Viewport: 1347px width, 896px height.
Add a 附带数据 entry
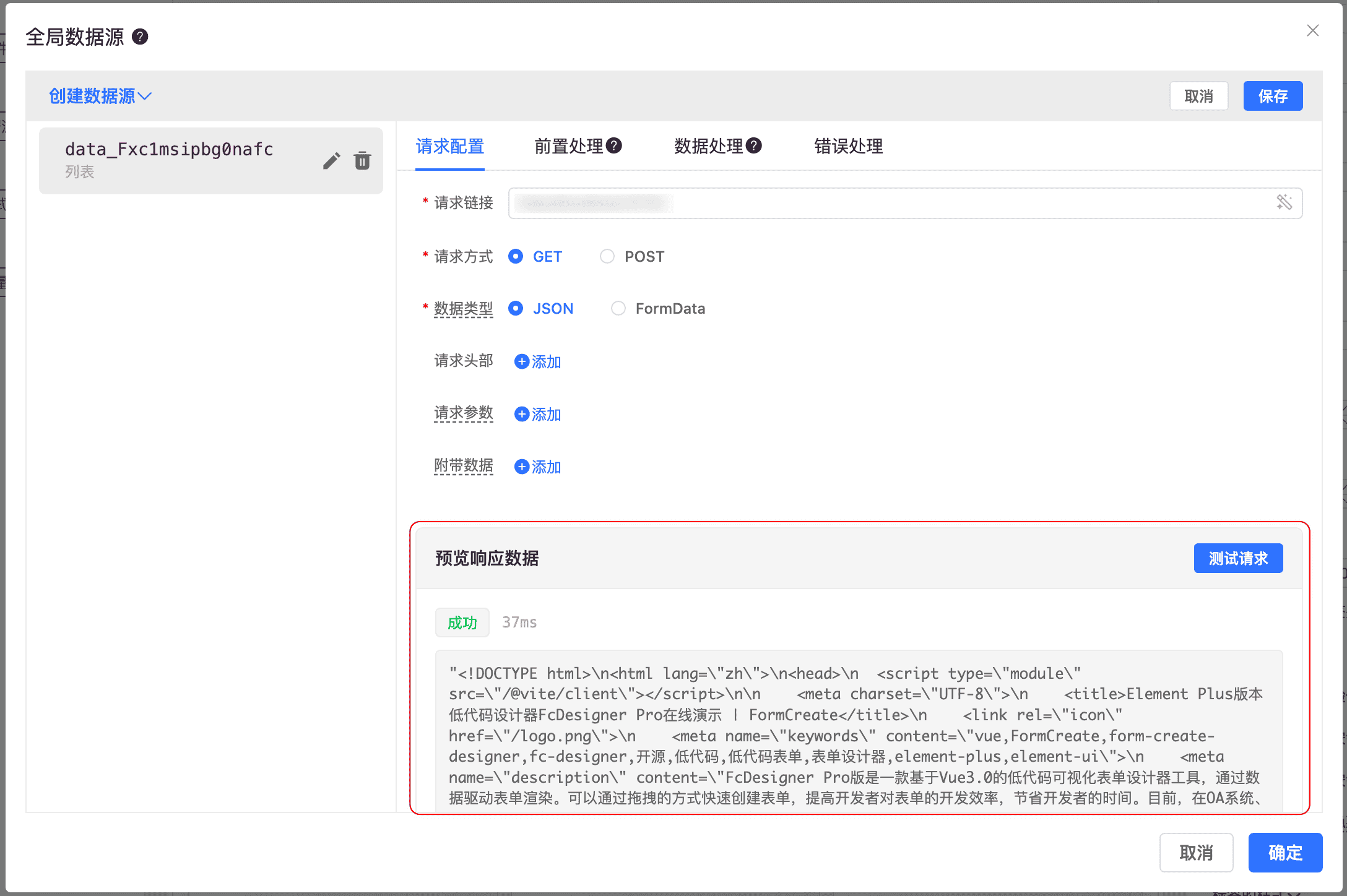click(x=538, y=467)
